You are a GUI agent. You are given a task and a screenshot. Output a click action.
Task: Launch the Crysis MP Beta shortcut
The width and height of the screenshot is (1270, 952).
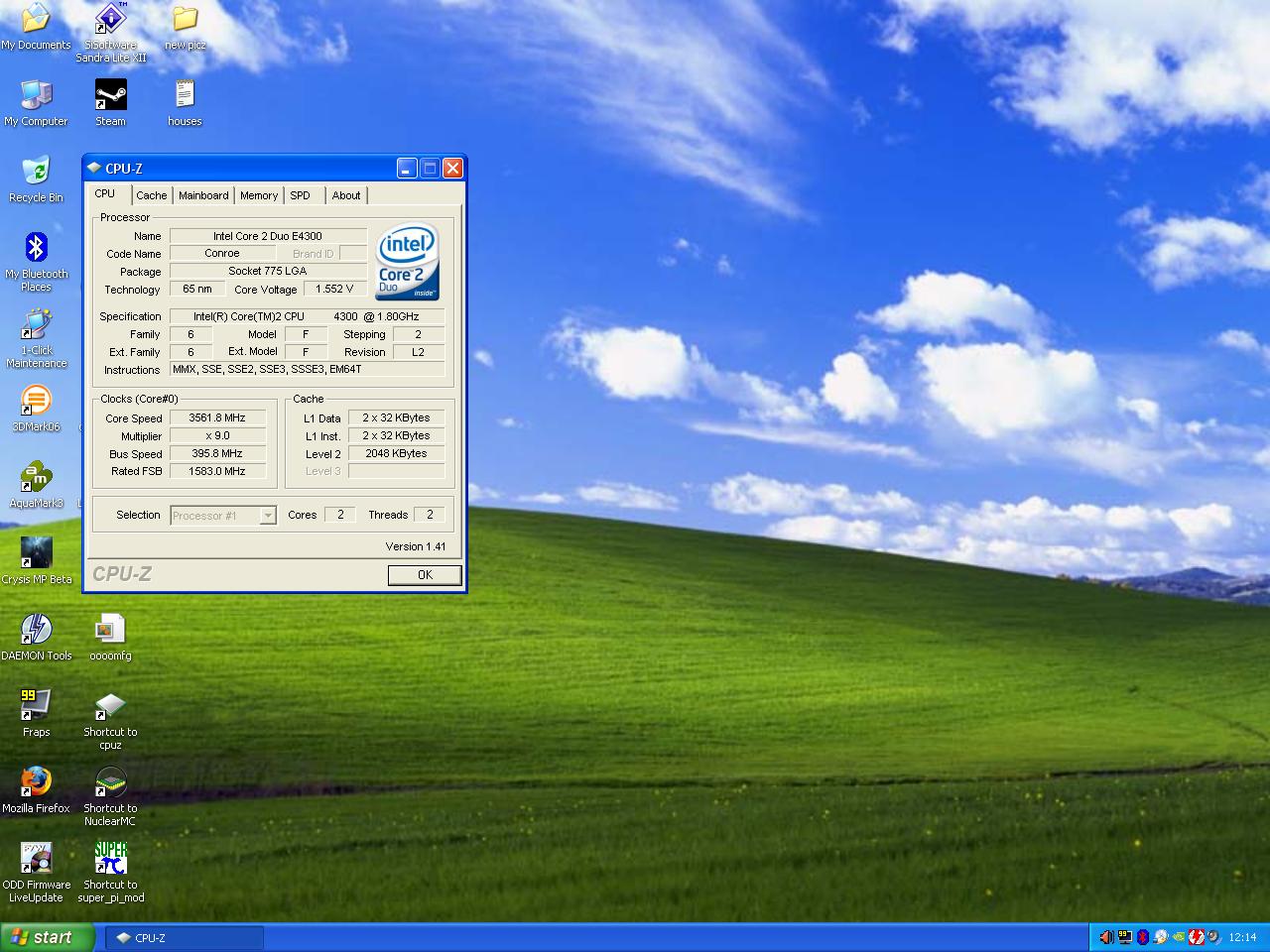tap(36, 561)
